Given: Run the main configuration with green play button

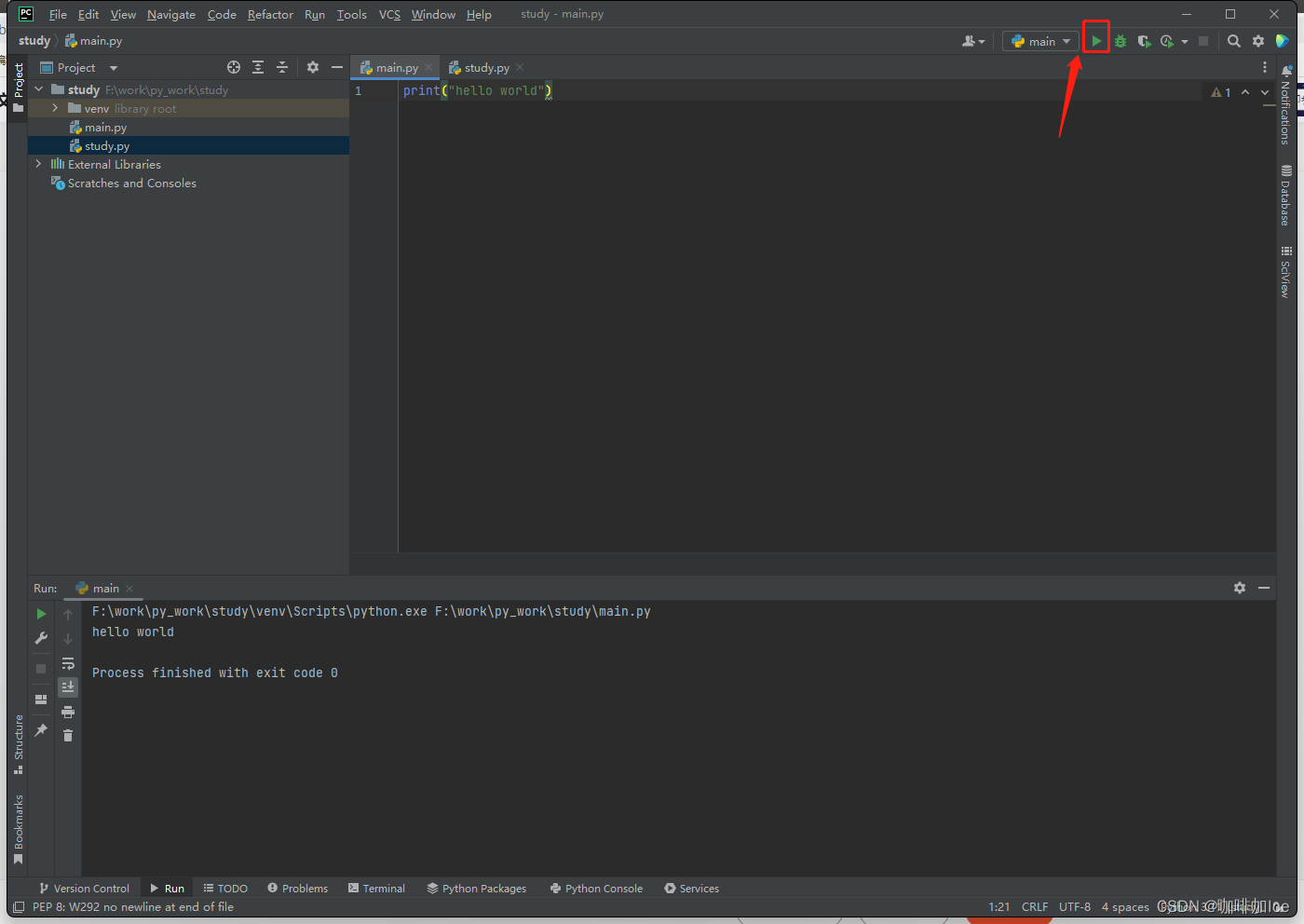Looking at the screenshot, I should 1096,41.
